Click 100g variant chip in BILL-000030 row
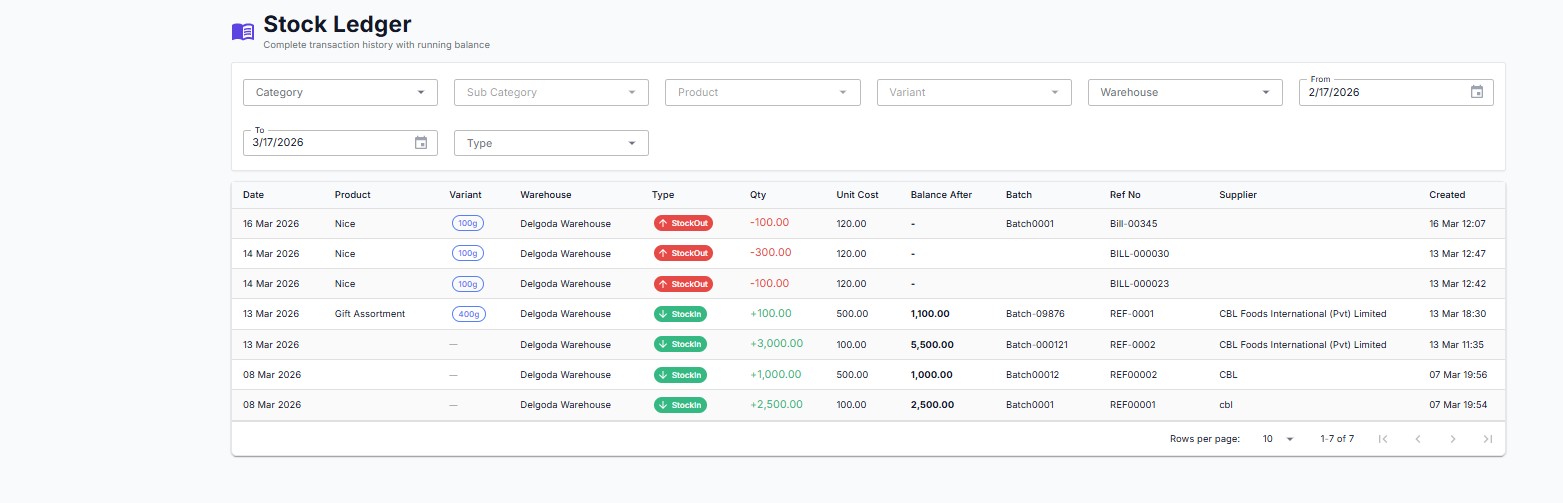The width and height of the screenshot is (1563, 503). [468, 253]
